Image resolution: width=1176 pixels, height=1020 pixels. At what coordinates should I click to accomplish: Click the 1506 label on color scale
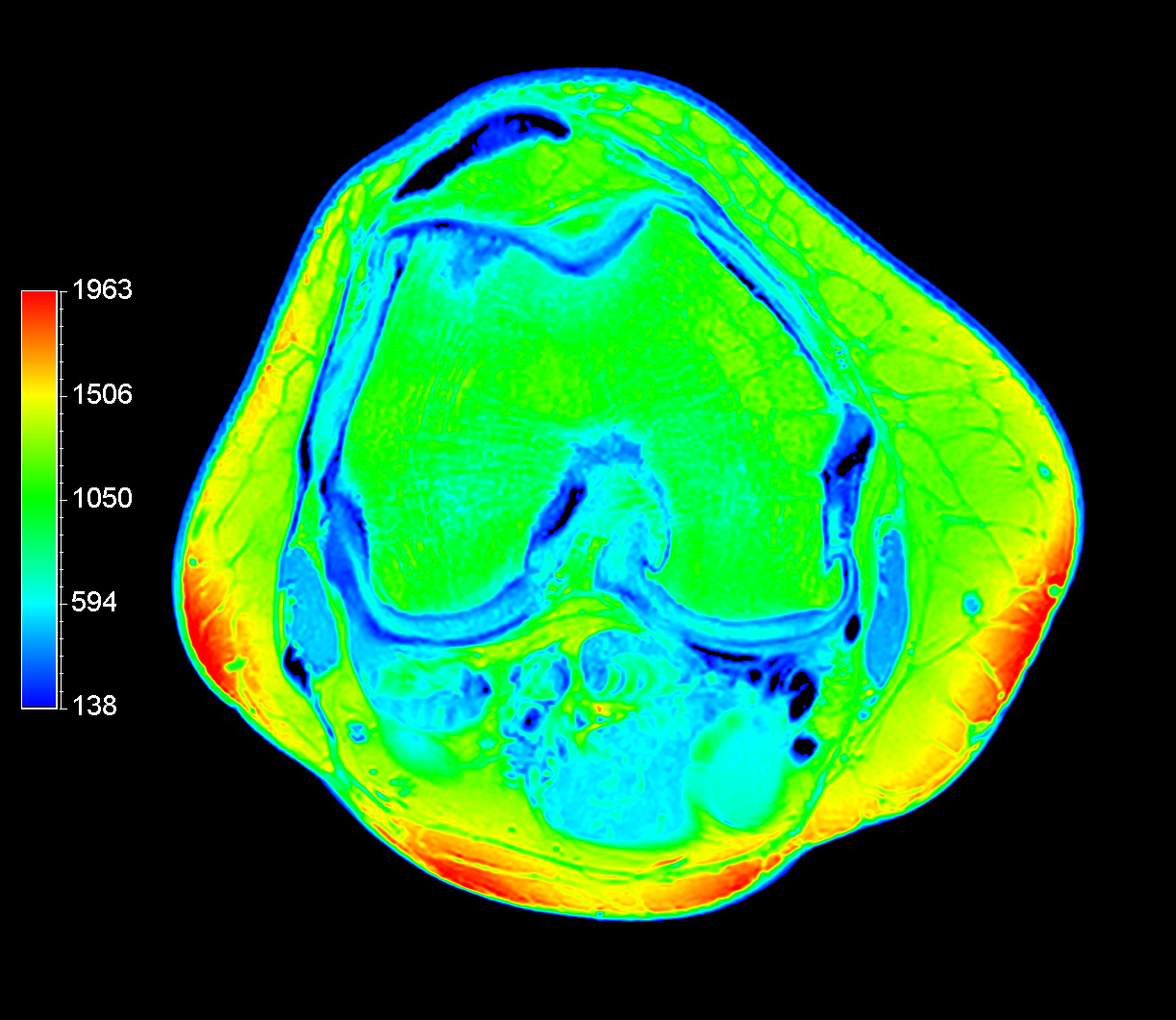(101, 394)
